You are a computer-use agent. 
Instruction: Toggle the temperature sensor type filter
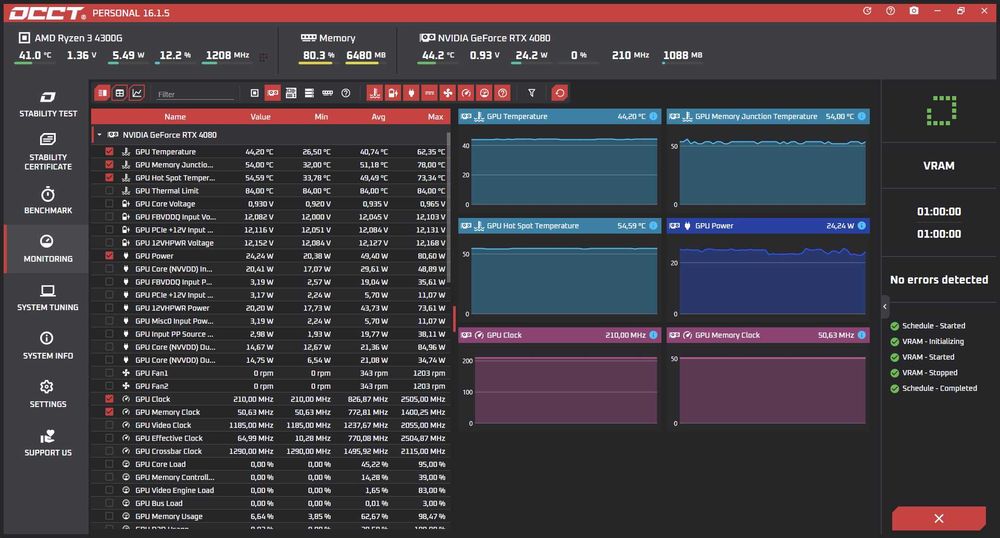pos(375,93)
